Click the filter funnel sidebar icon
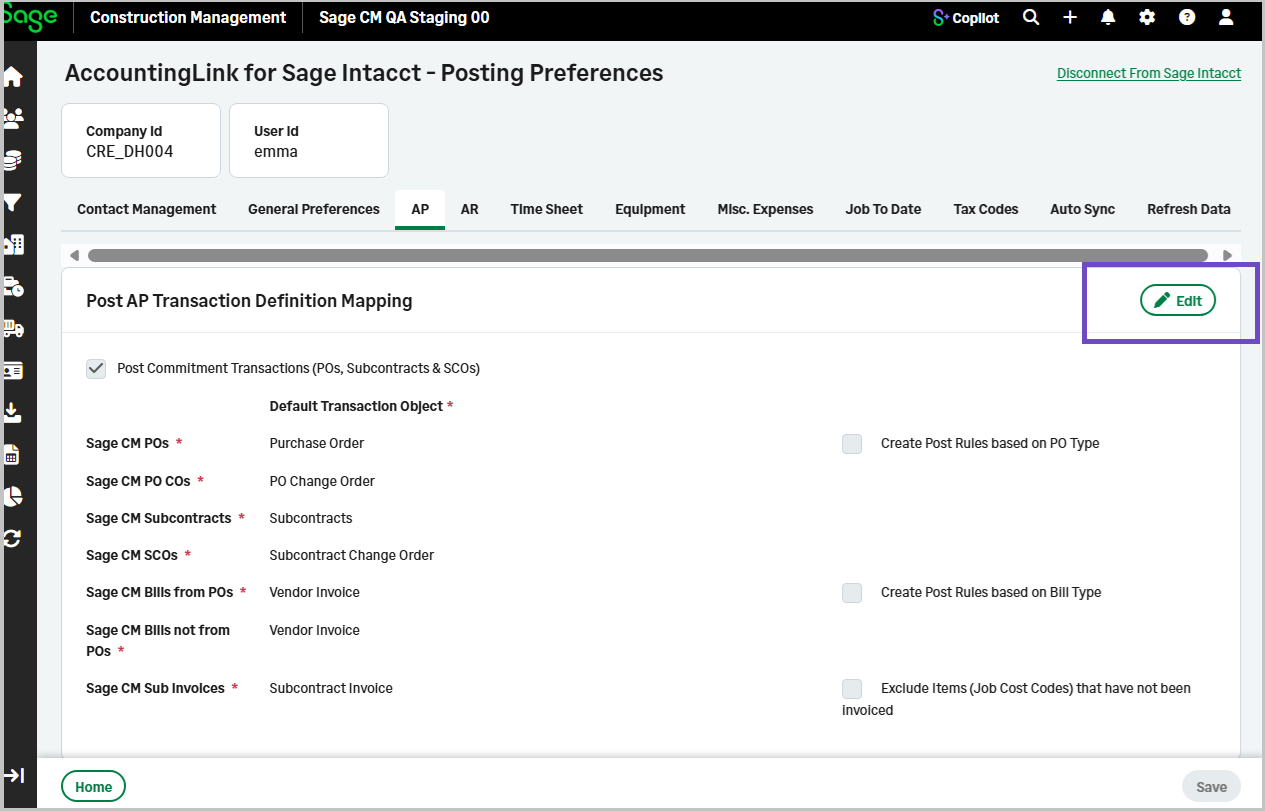The height and width of the screenshot is (811, 1265). point(13,203)
